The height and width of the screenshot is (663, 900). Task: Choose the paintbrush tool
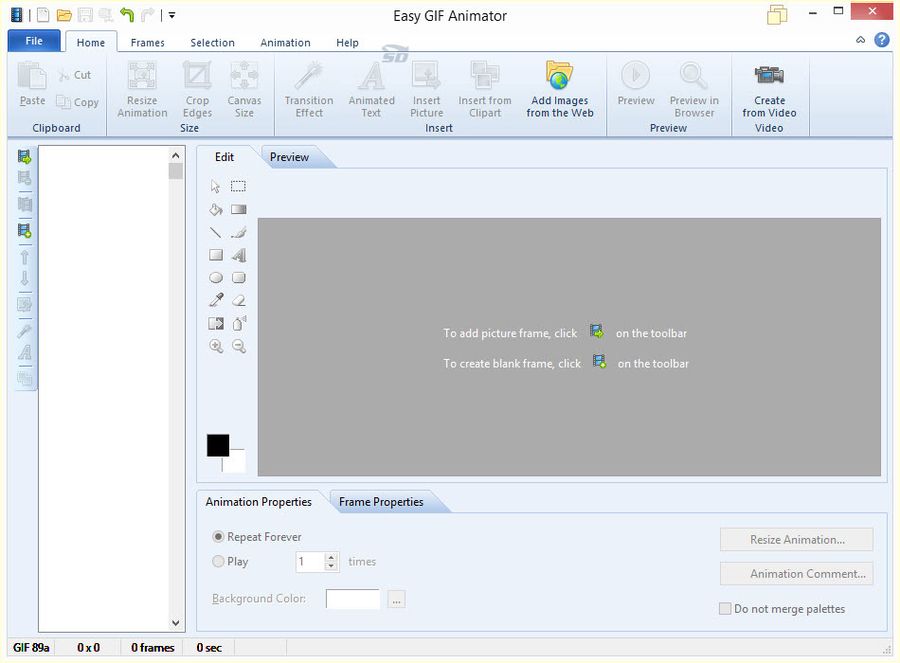(239, 232)
